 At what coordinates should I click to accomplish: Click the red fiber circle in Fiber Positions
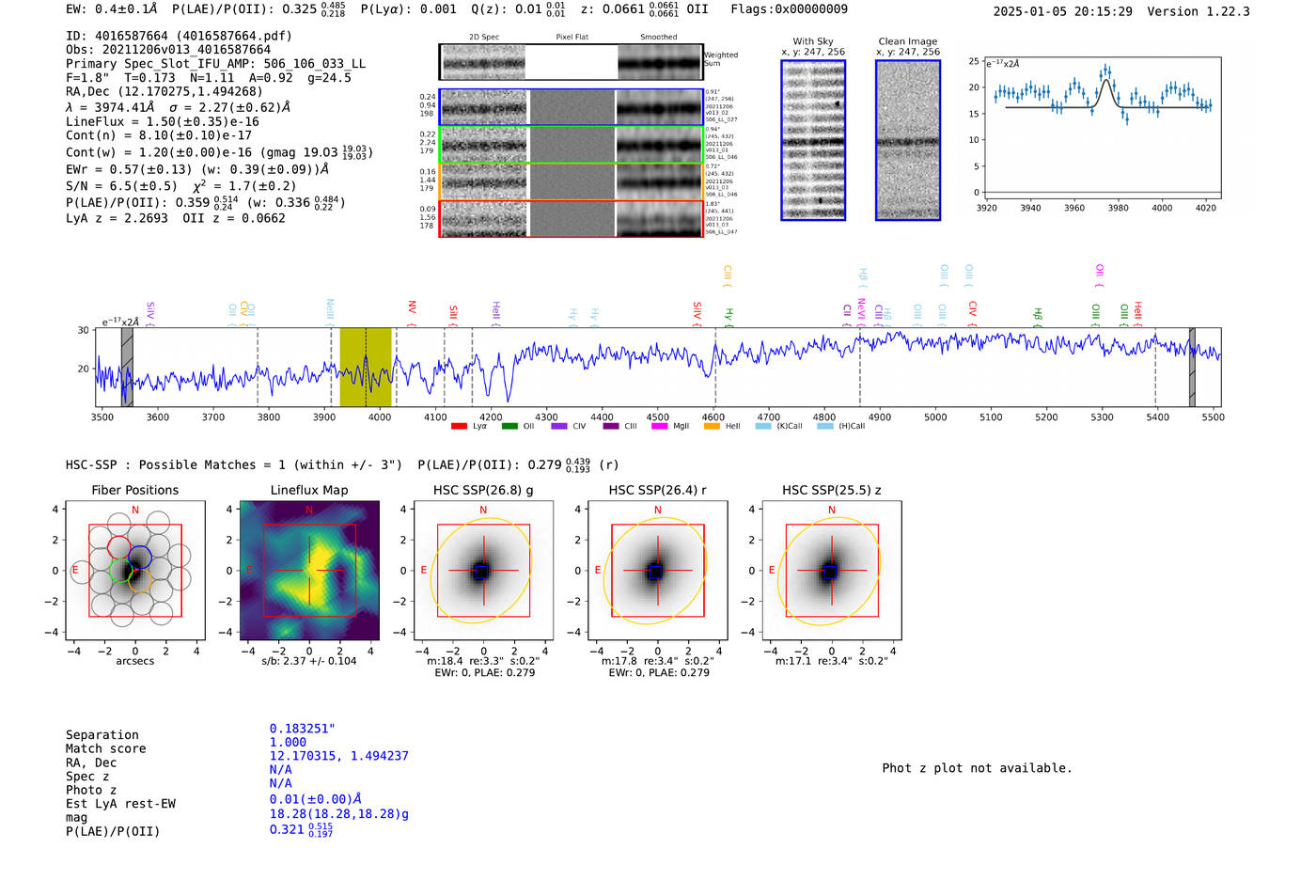tap(119, 547)
